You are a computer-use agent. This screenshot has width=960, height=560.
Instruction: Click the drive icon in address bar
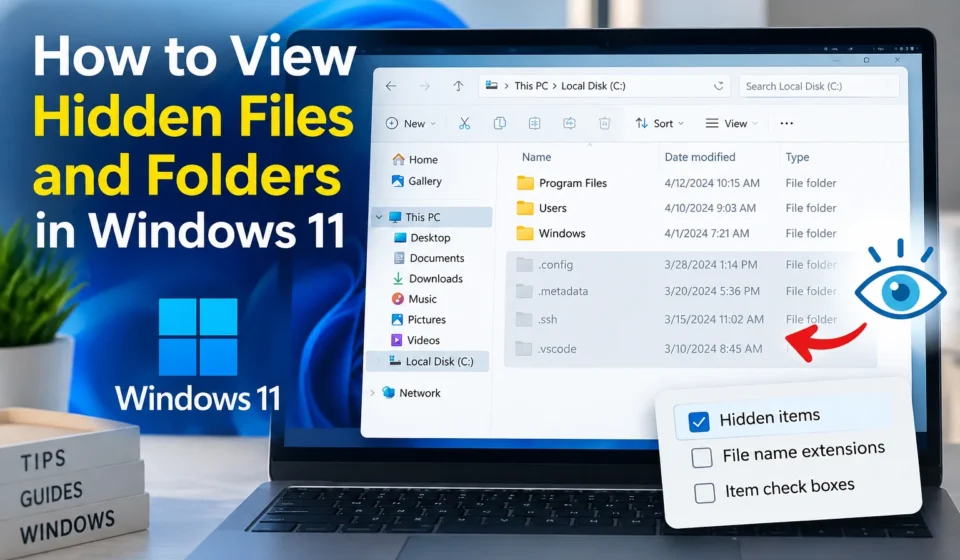tap(491, 86)
